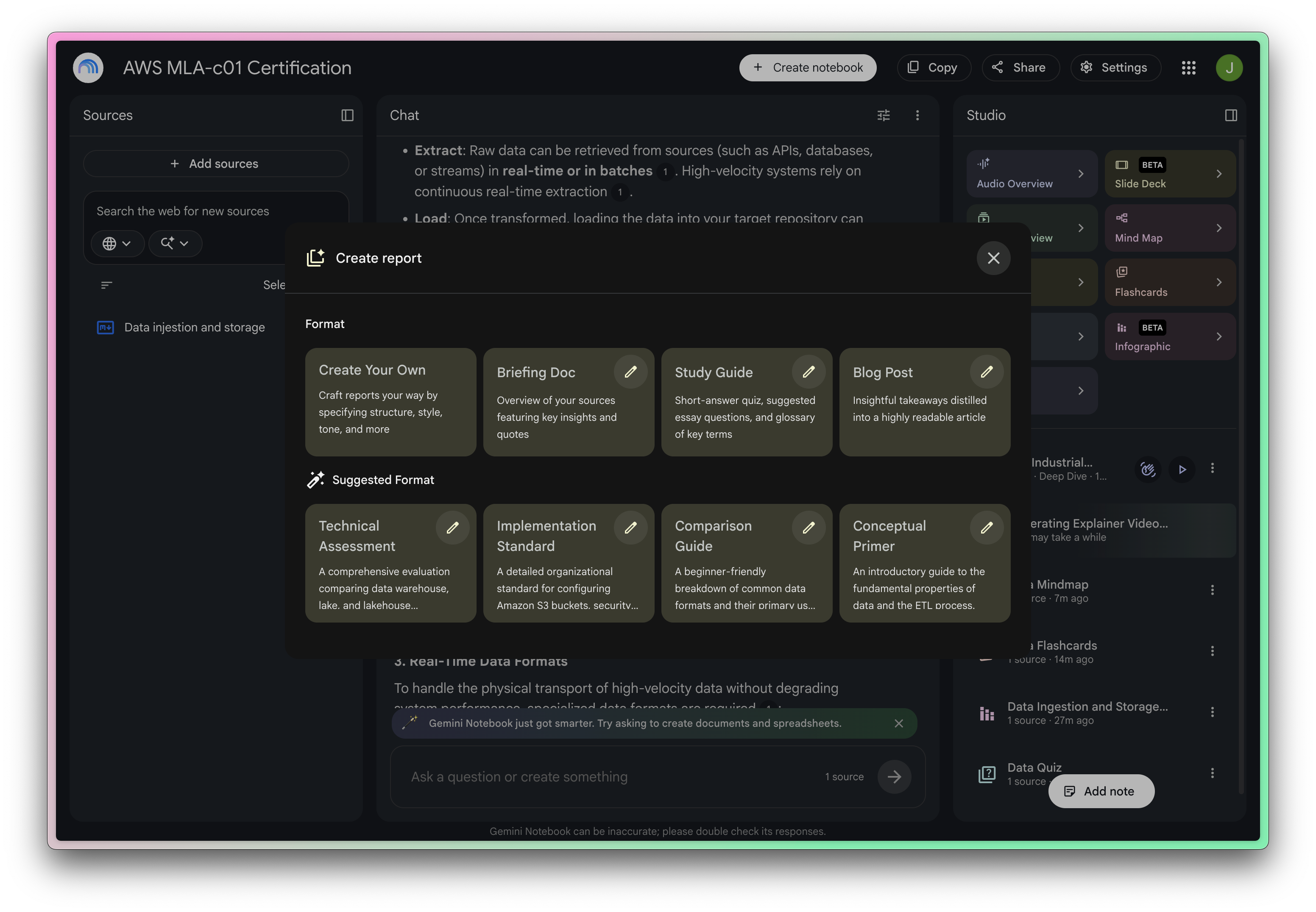This screenshot has width=1316, height=912.
Task: Open more options for Industrial audio
Action: [x=1212, y=469]
